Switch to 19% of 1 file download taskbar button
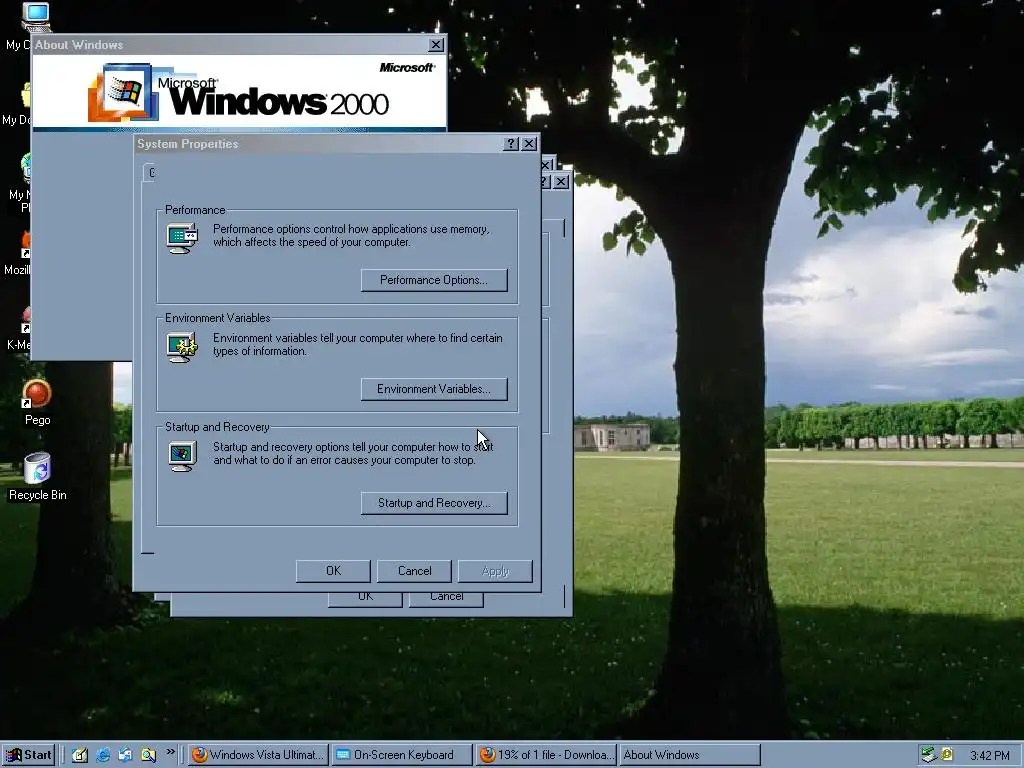This screenshot has width=1024, height=768. (545, 755)
